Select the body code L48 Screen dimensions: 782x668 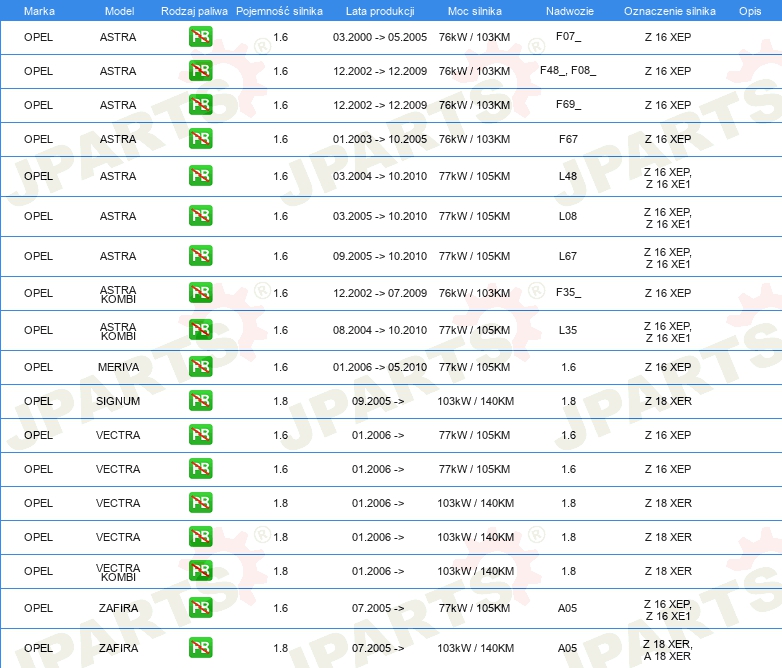pyautogui.click(x=568, y=176)
